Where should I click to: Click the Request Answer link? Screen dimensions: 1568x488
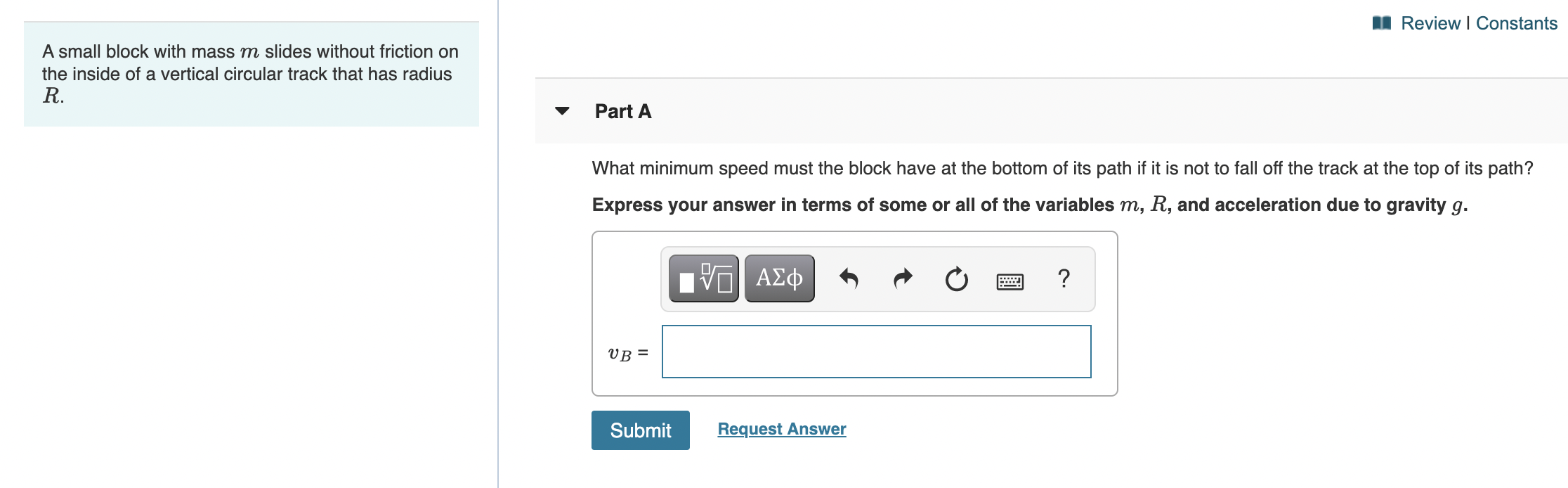click(781, 429)
